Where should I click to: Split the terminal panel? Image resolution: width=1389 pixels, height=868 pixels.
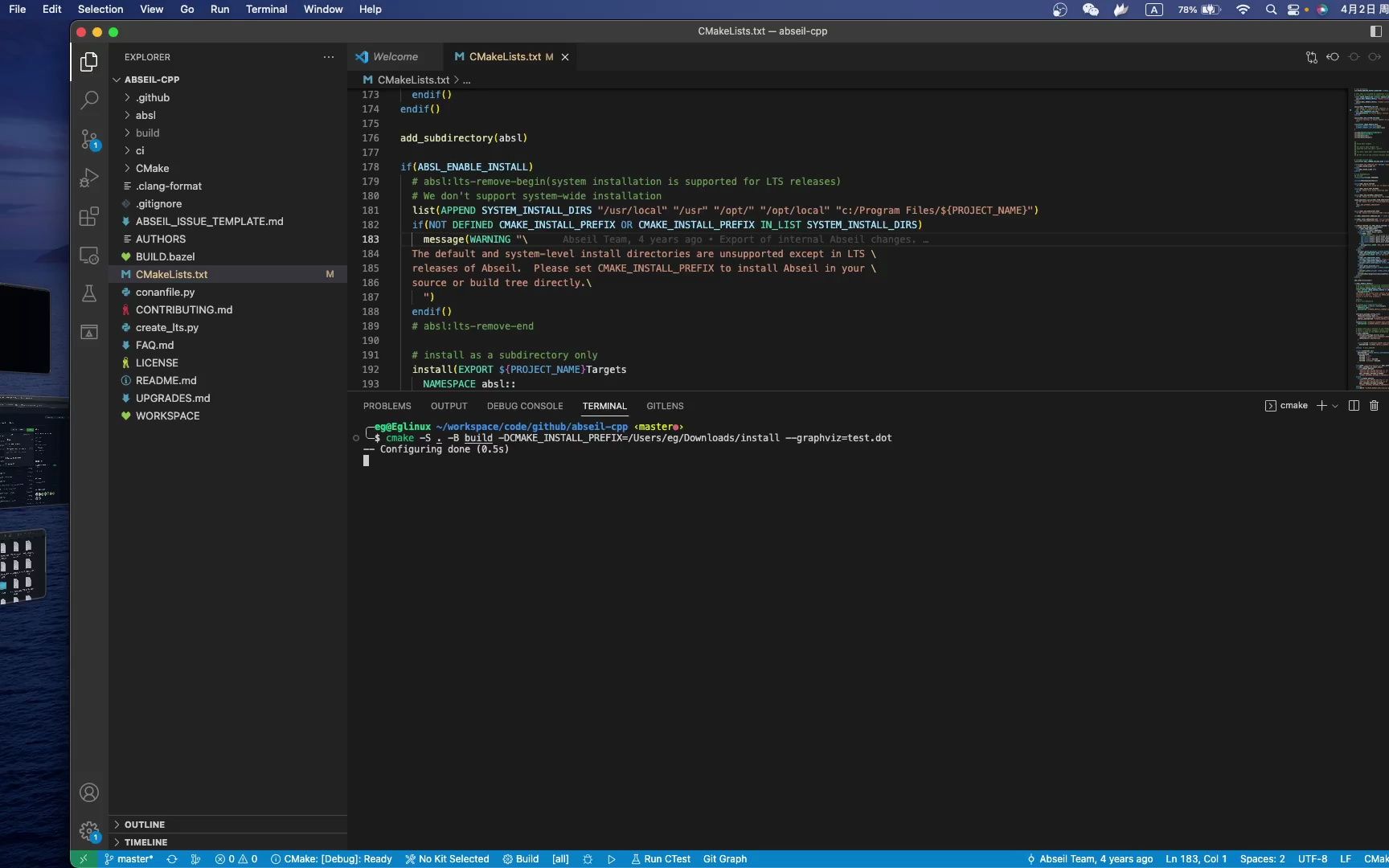point(1354,406)
